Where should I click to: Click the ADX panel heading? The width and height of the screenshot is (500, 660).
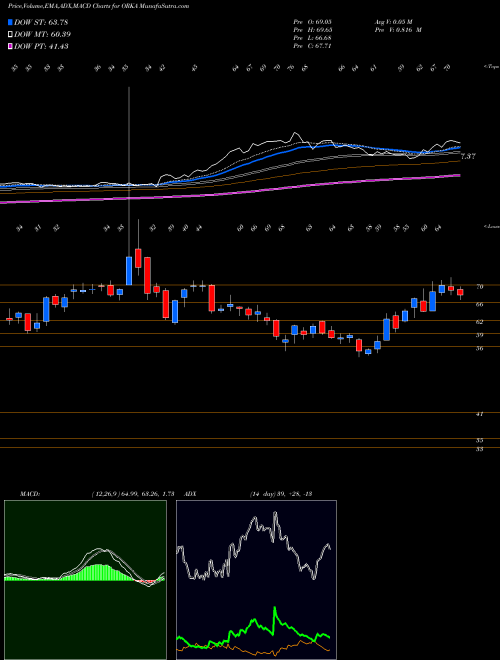[191, 494]
